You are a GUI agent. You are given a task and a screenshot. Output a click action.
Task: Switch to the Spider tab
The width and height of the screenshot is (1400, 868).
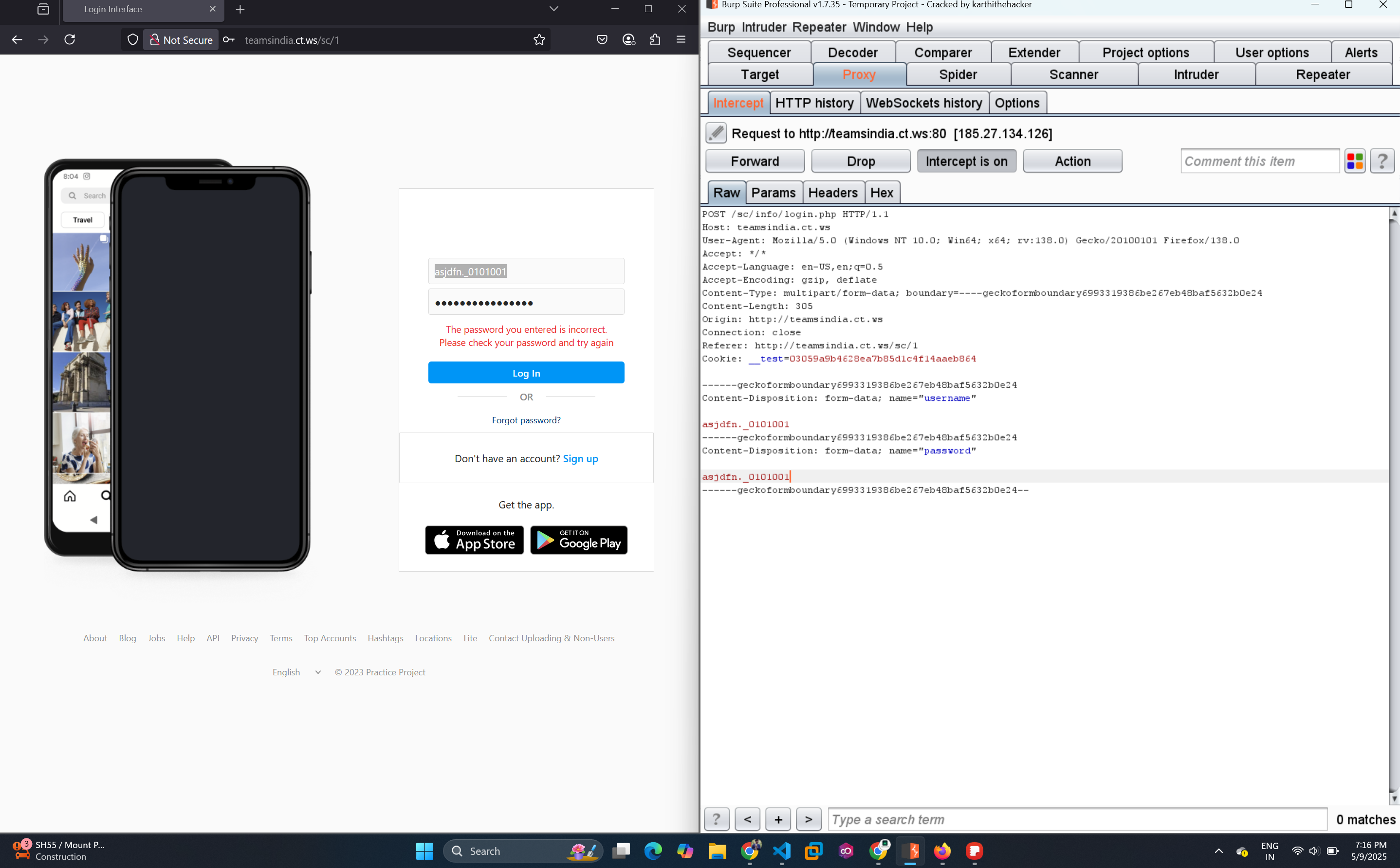958,74
